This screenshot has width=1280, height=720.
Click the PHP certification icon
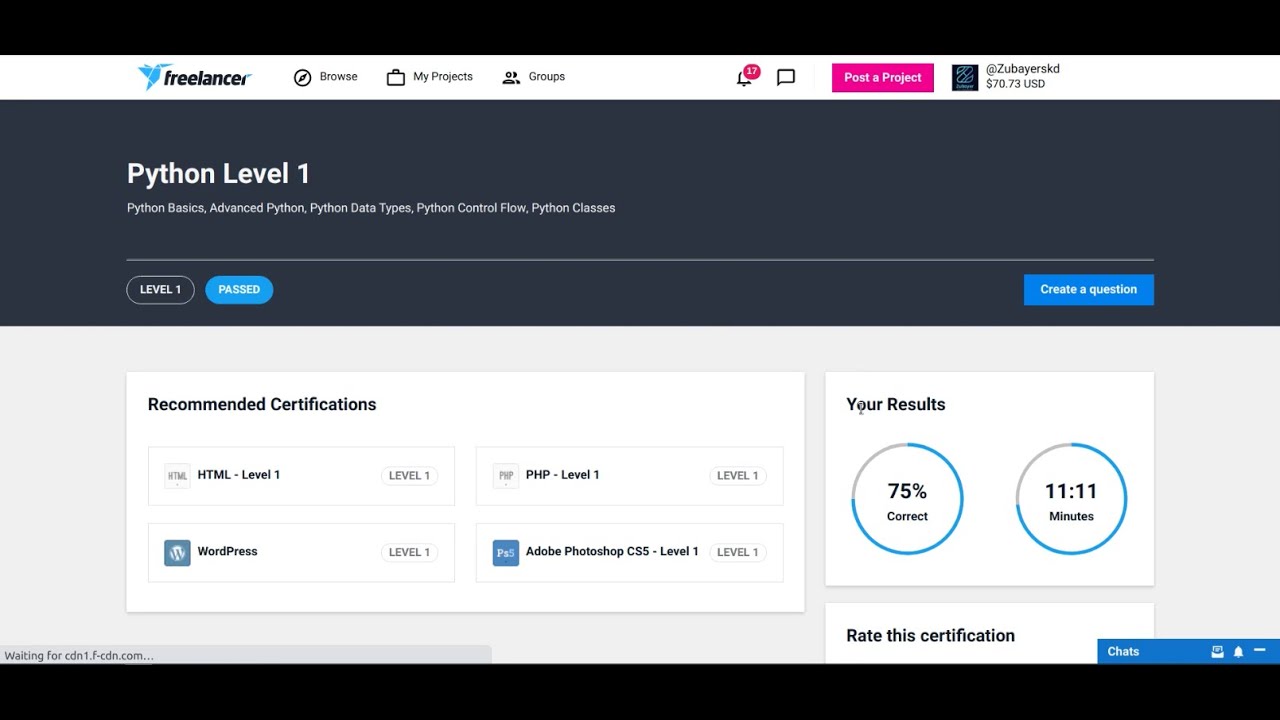(x=506, y=475)
